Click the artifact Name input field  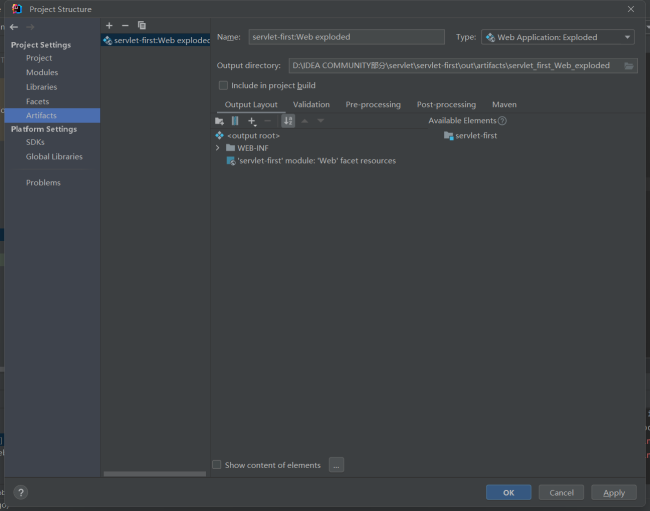pos(347,37)
